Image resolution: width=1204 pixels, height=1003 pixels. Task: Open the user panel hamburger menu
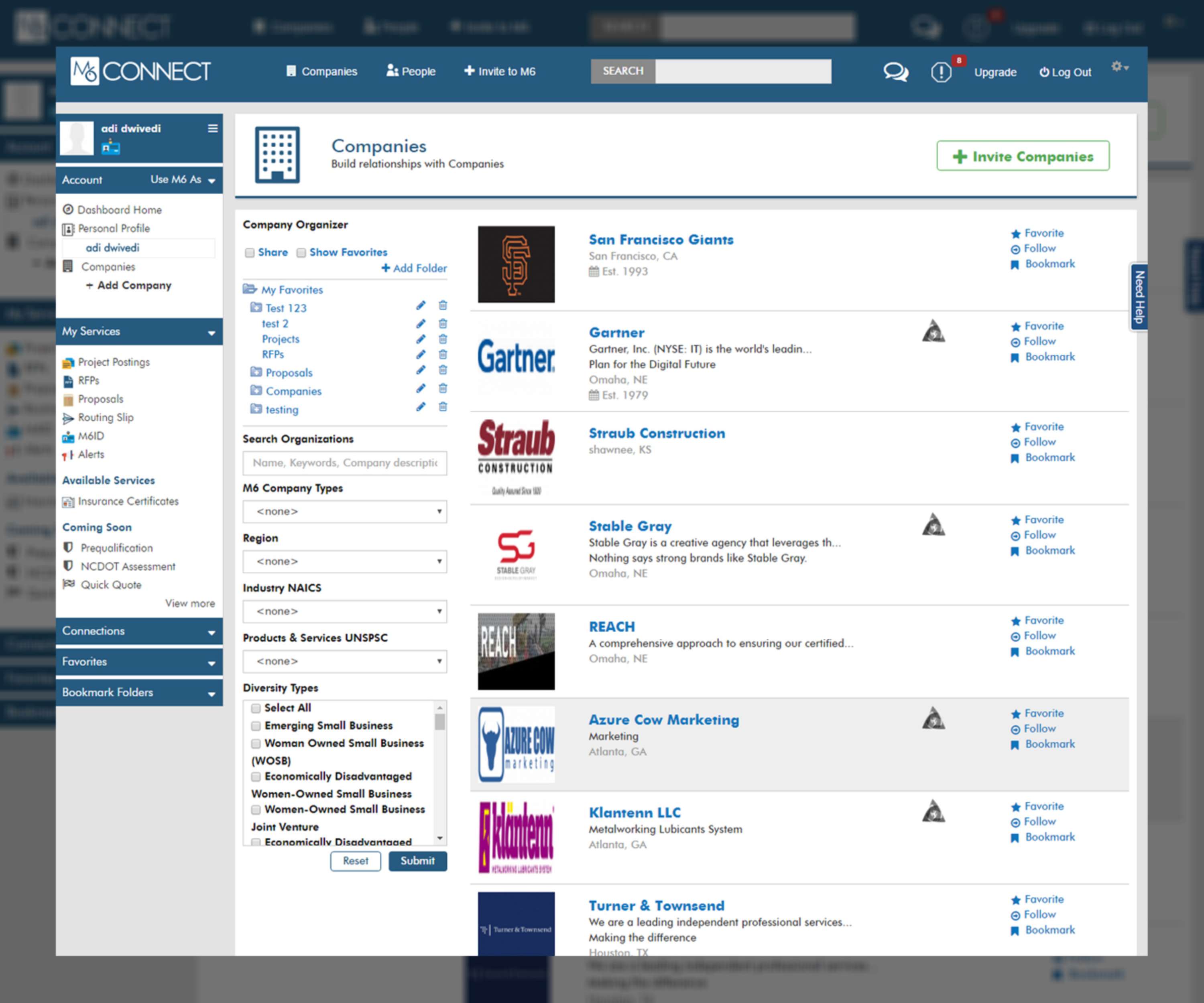point(213,128)
